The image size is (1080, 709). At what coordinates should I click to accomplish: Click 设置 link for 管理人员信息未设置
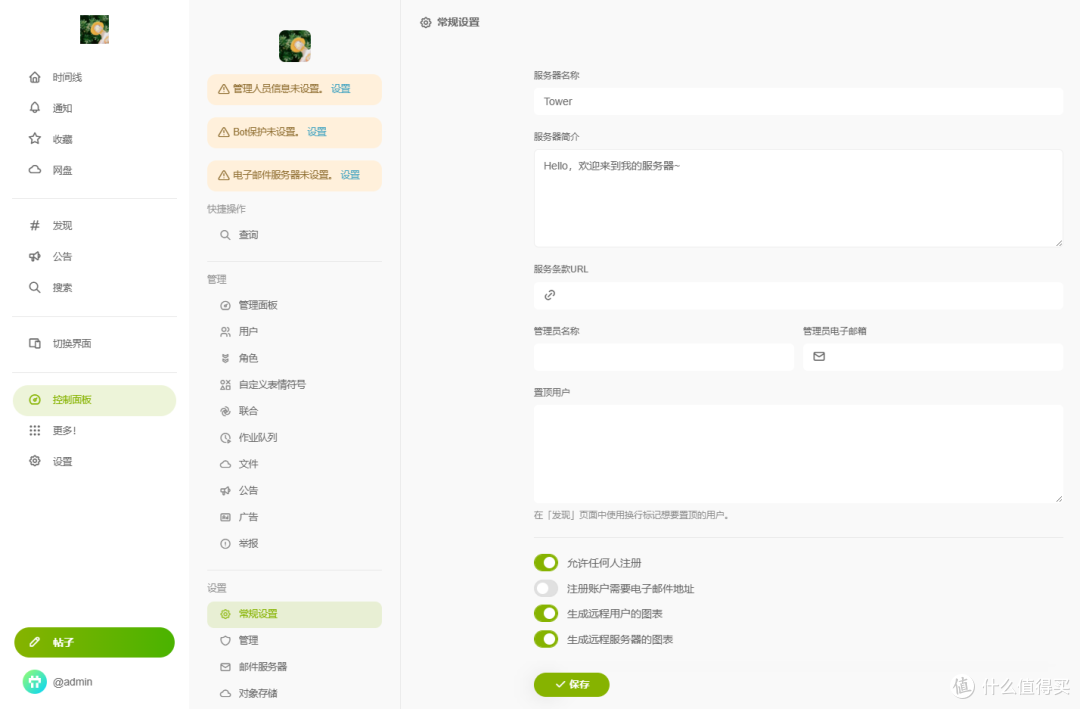coord(341,89)
